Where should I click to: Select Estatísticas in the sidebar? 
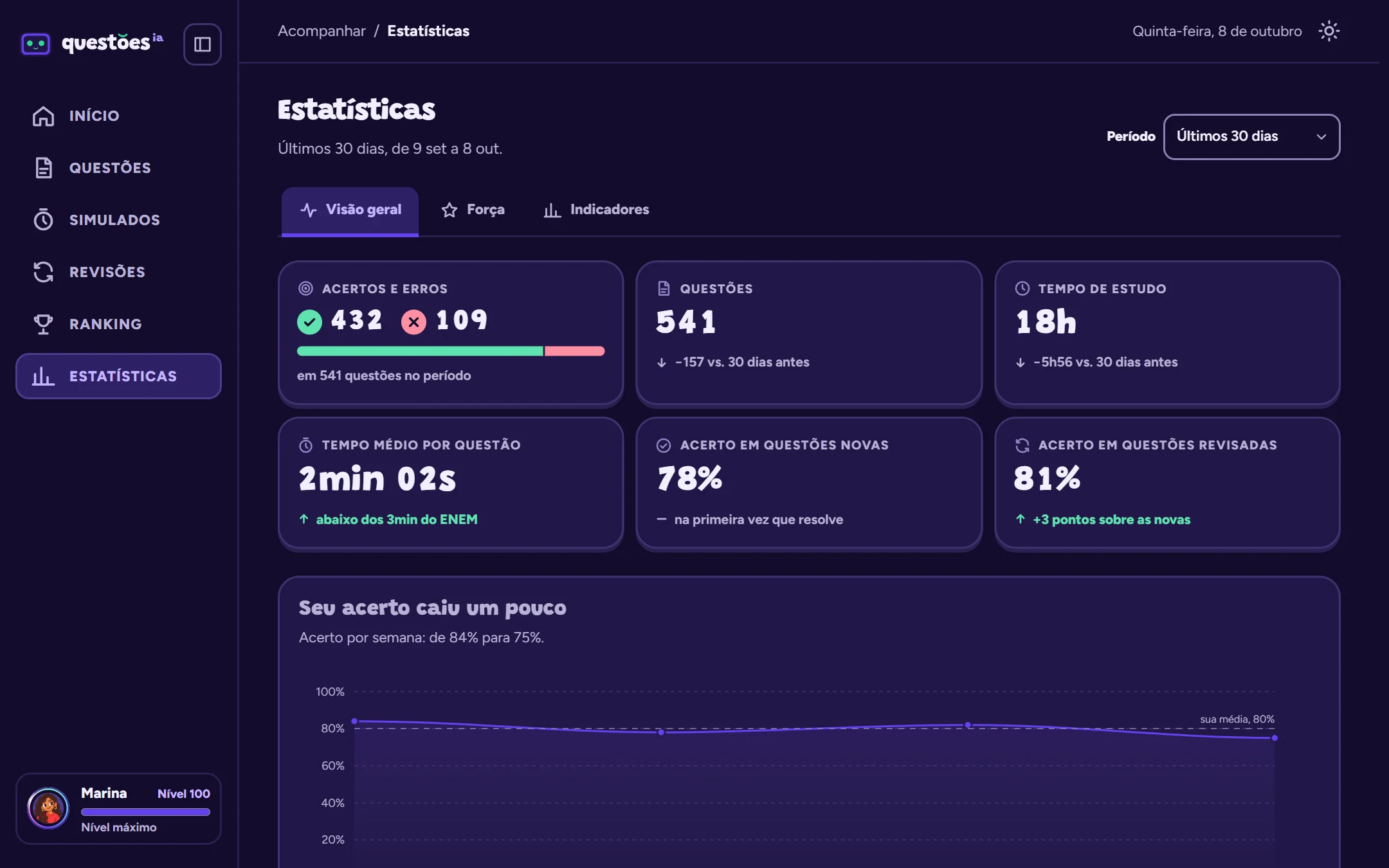tap(118, 376)
